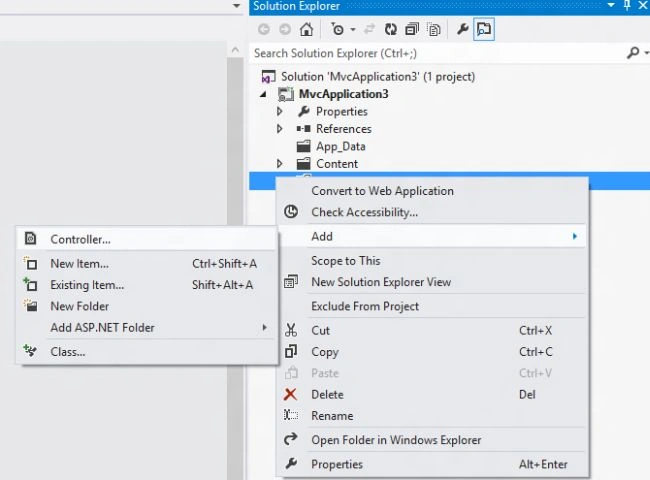Click the Rename icon
This screenshot has width=650, height=480.
pos(291,415)
